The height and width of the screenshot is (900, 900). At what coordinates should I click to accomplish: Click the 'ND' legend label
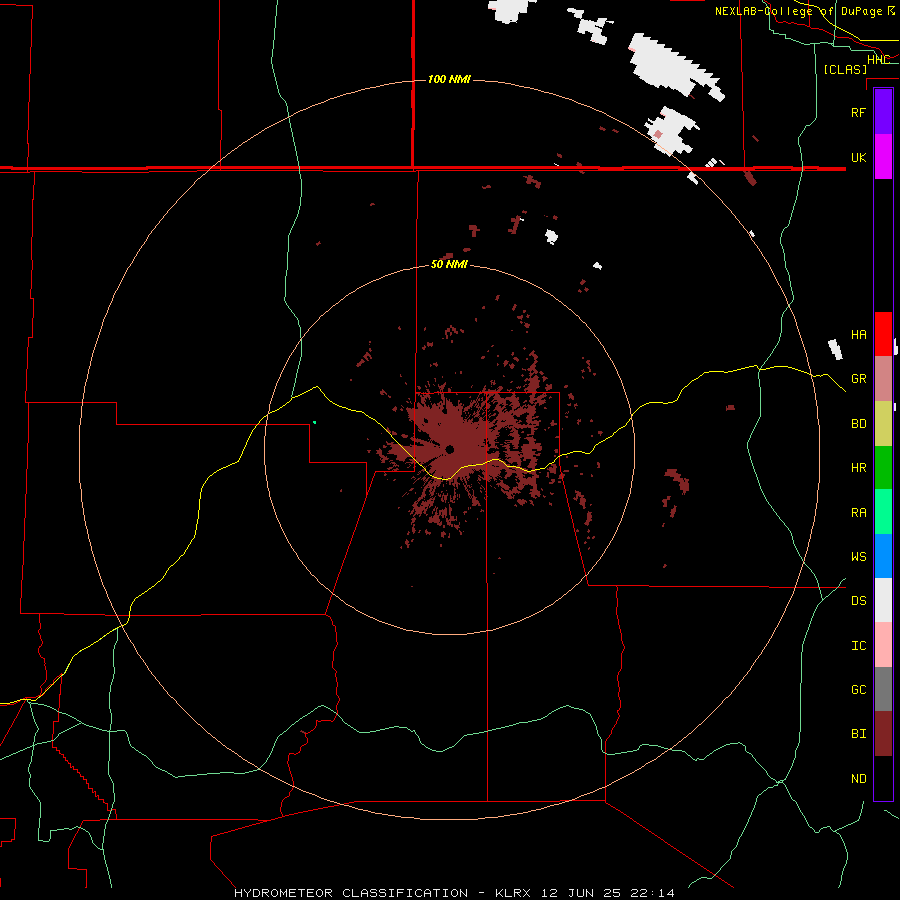click(858, 779)
